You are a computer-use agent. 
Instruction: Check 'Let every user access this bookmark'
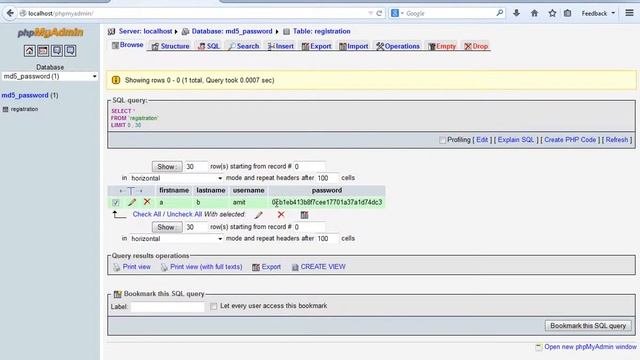pos(213,306)
